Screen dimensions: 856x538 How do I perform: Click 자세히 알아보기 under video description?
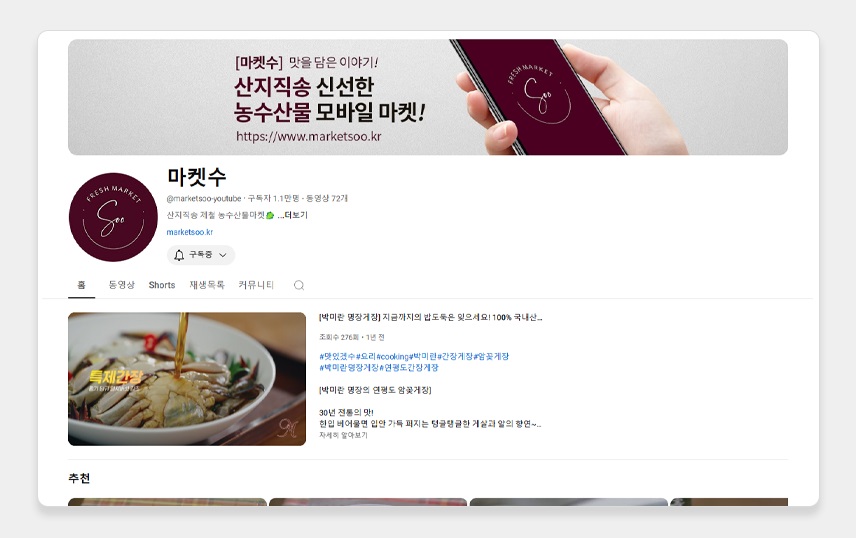pos(343,435)
